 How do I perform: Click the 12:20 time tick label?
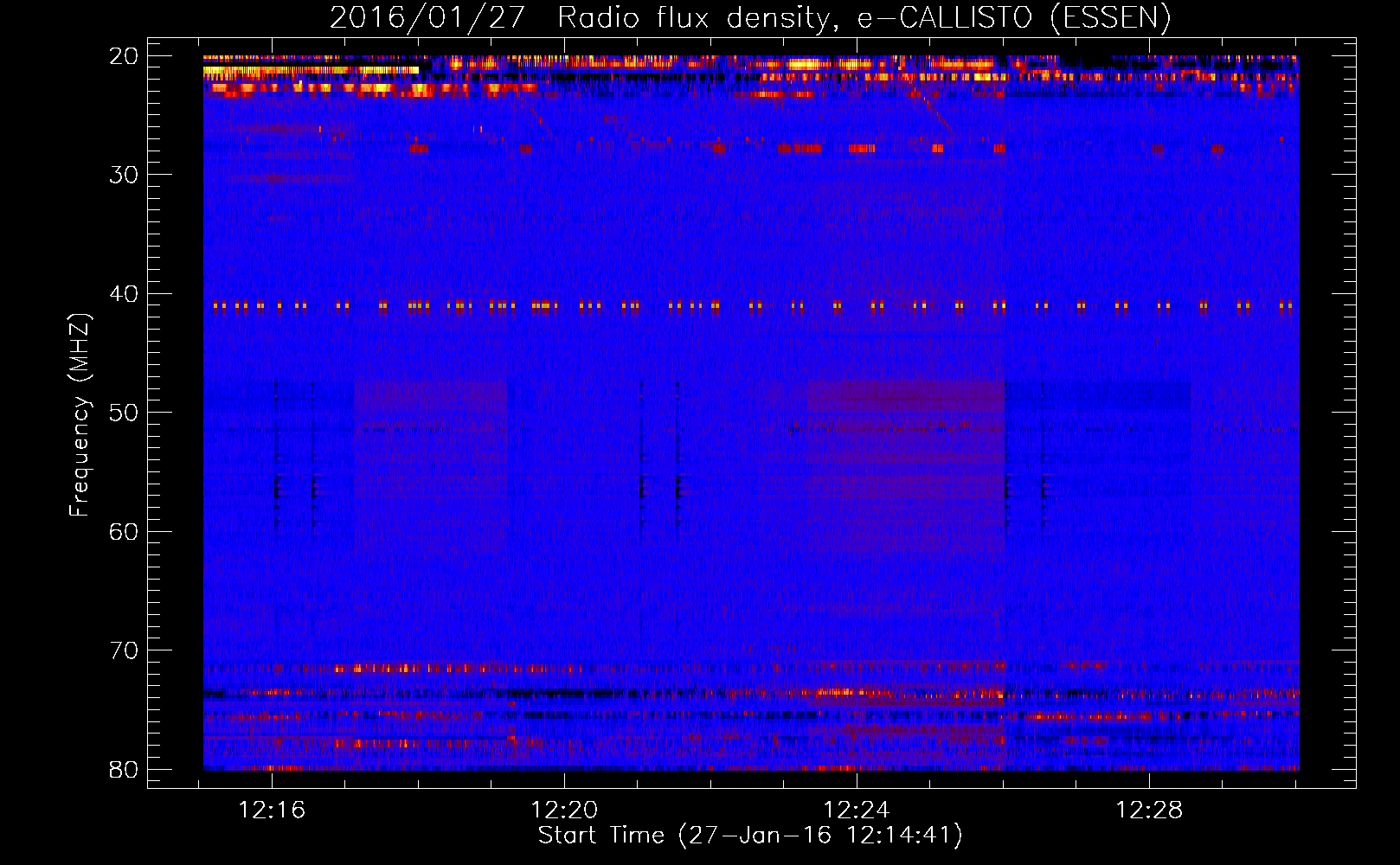point(564,811)
